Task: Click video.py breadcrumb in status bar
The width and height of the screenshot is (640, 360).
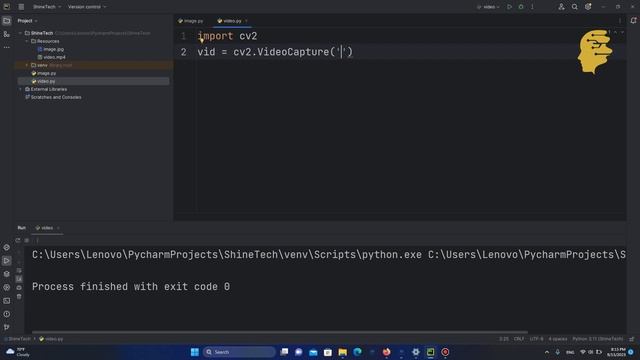Action: pos(51,339)
